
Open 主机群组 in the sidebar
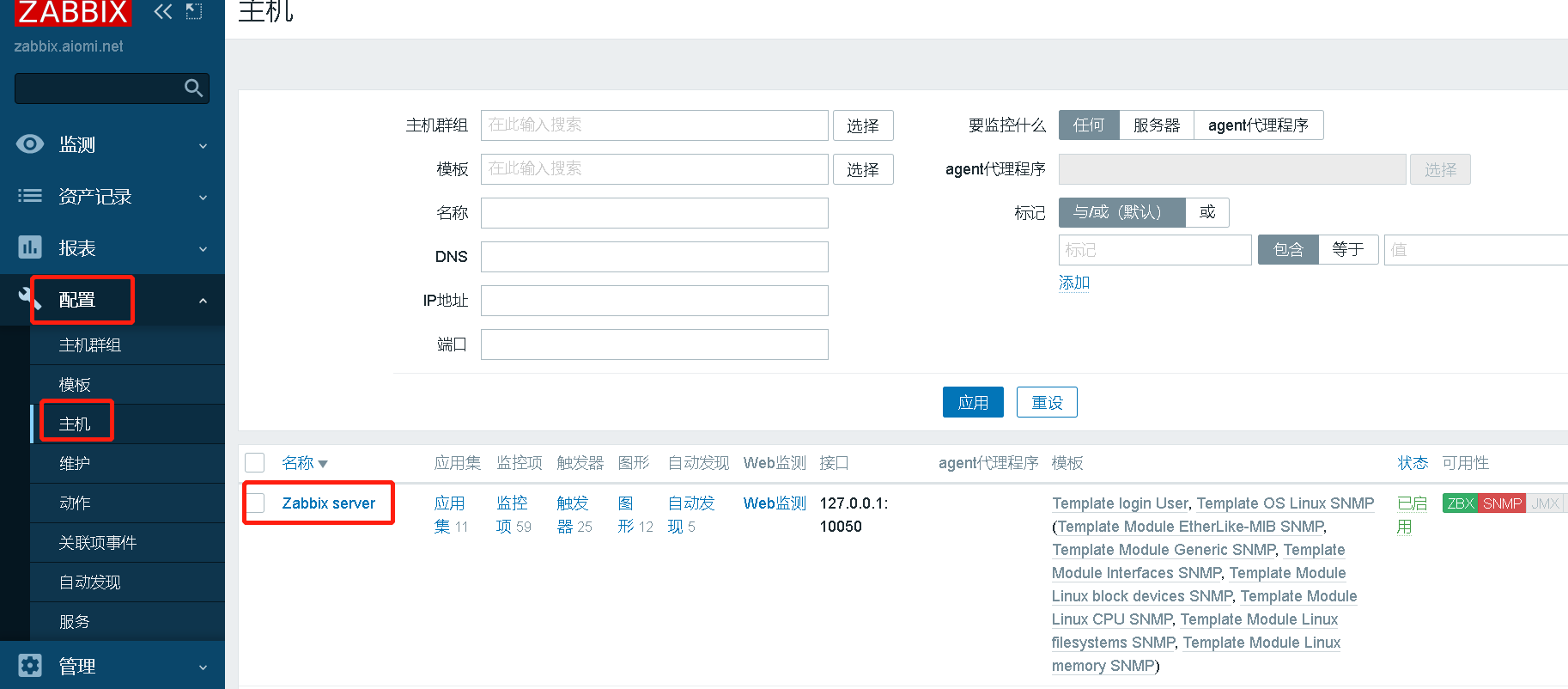tap(90, 345)
